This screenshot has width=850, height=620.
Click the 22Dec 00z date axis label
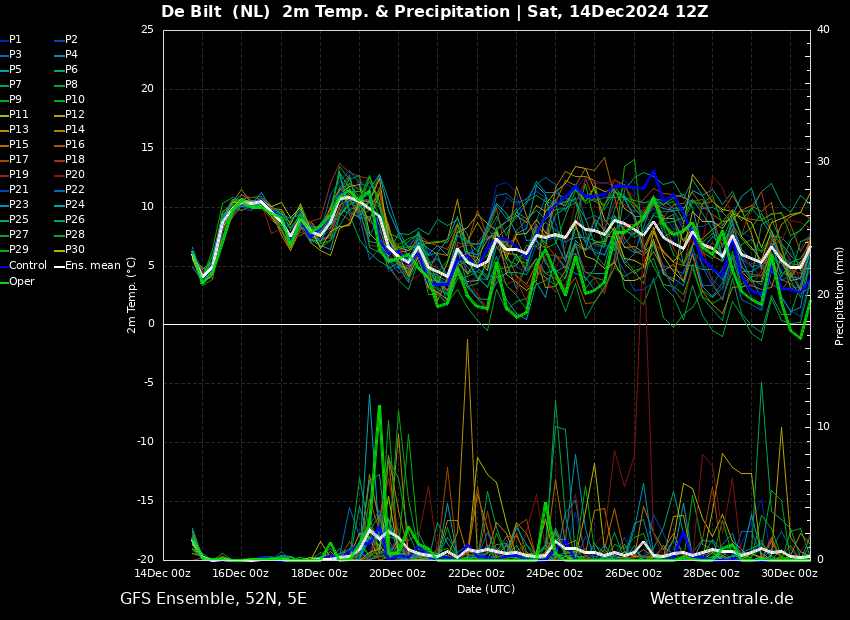(476, 574)
